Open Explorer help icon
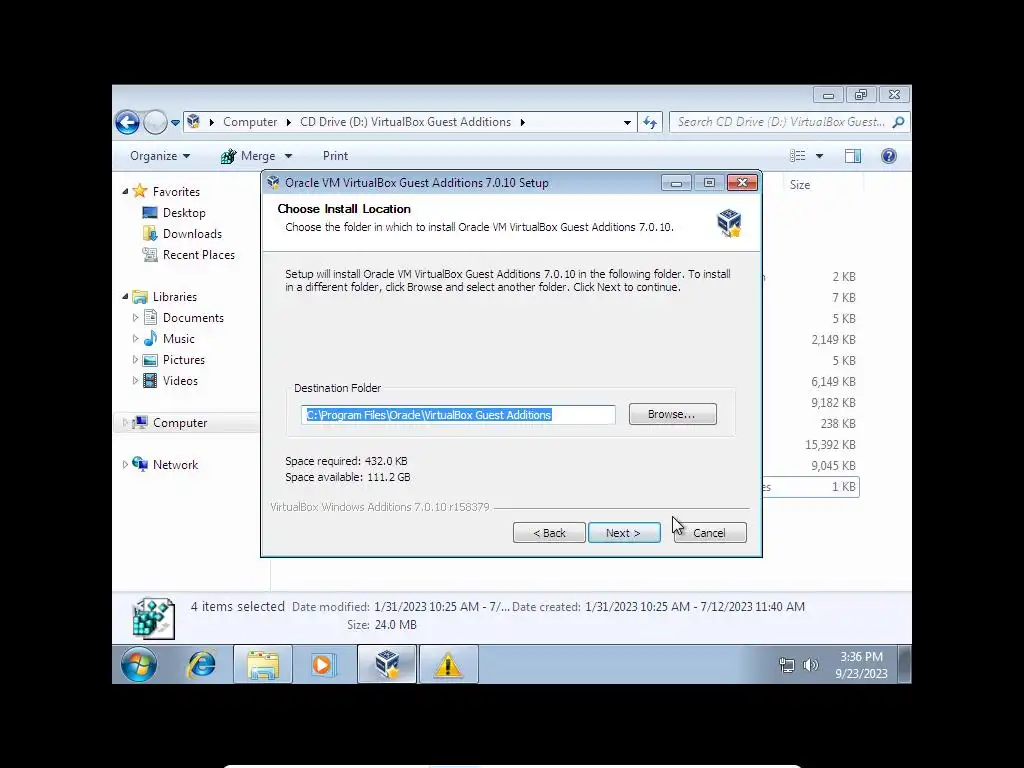The height and width of the screenshot is (768, 1024). click(889, 156)
